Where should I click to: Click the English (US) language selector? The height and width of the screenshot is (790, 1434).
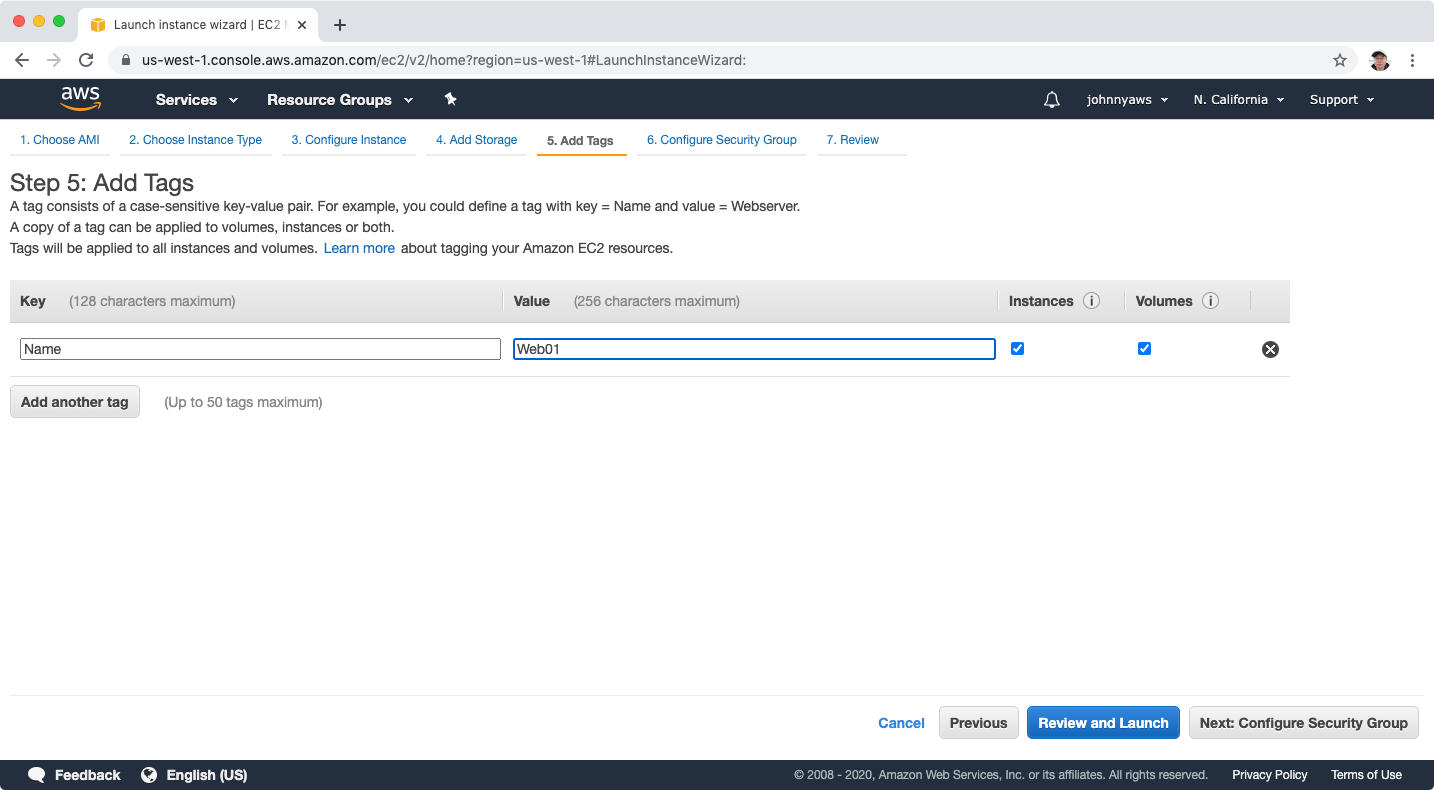point(207,775)
